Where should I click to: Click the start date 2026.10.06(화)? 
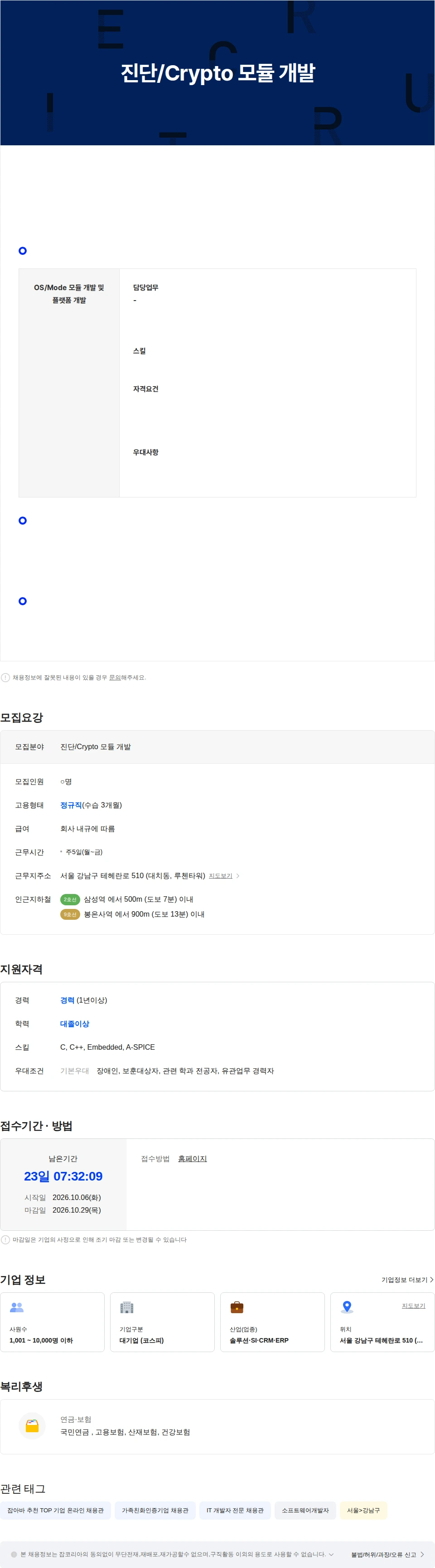[x=77, y=1197]
